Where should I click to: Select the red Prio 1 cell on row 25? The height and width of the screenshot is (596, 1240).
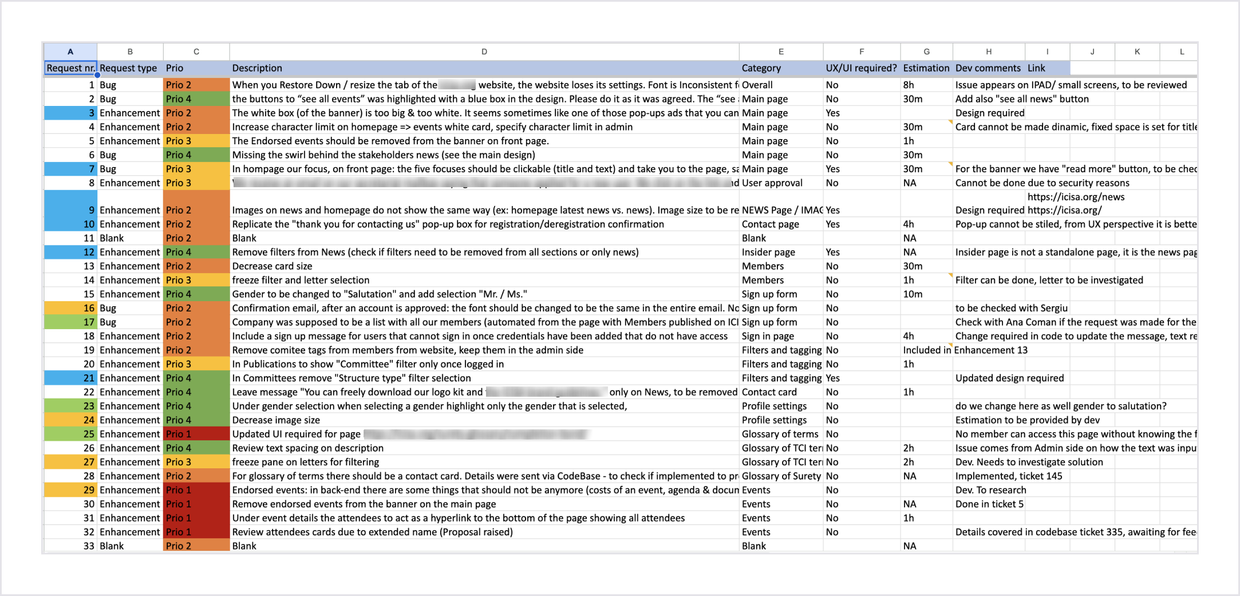[x=196, y=434]
